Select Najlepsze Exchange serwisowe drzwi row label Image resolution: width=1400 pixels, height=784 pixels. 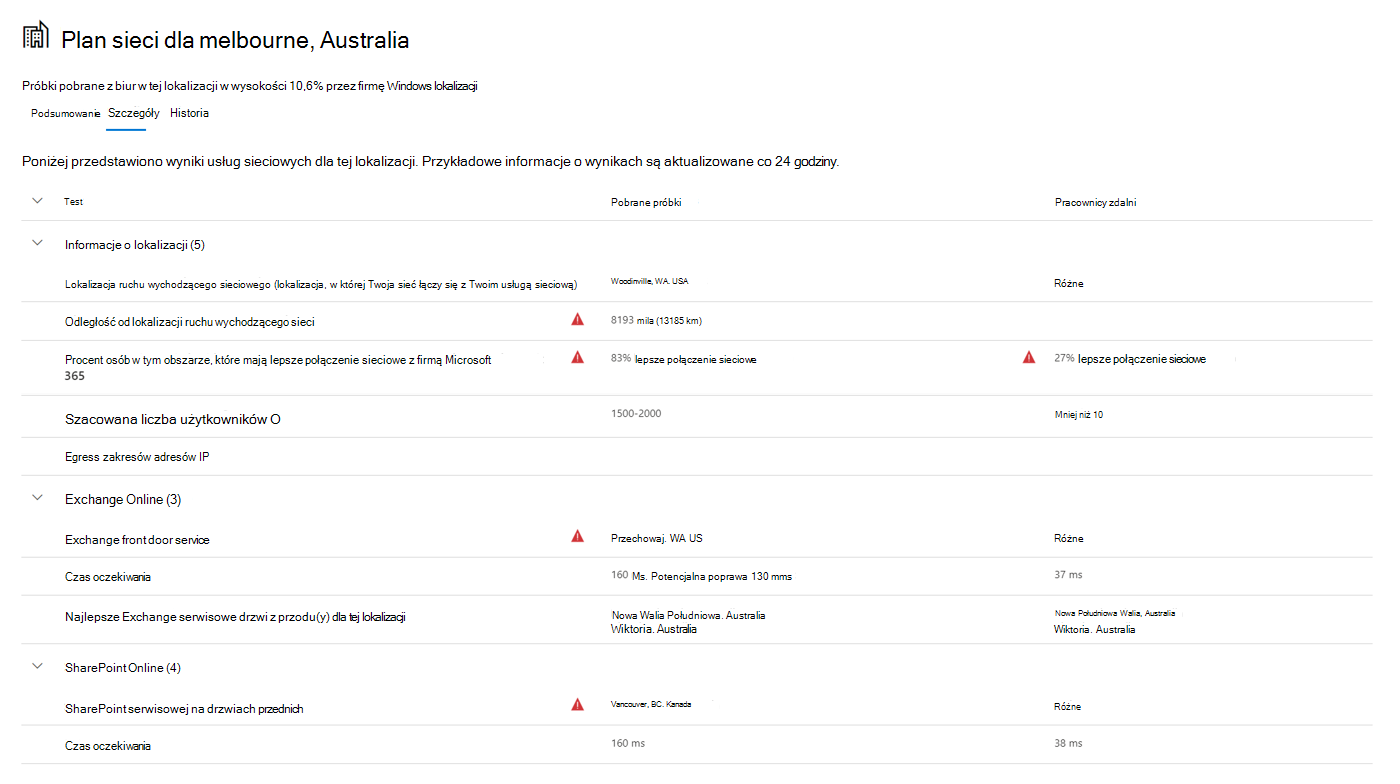coord(234,617)
